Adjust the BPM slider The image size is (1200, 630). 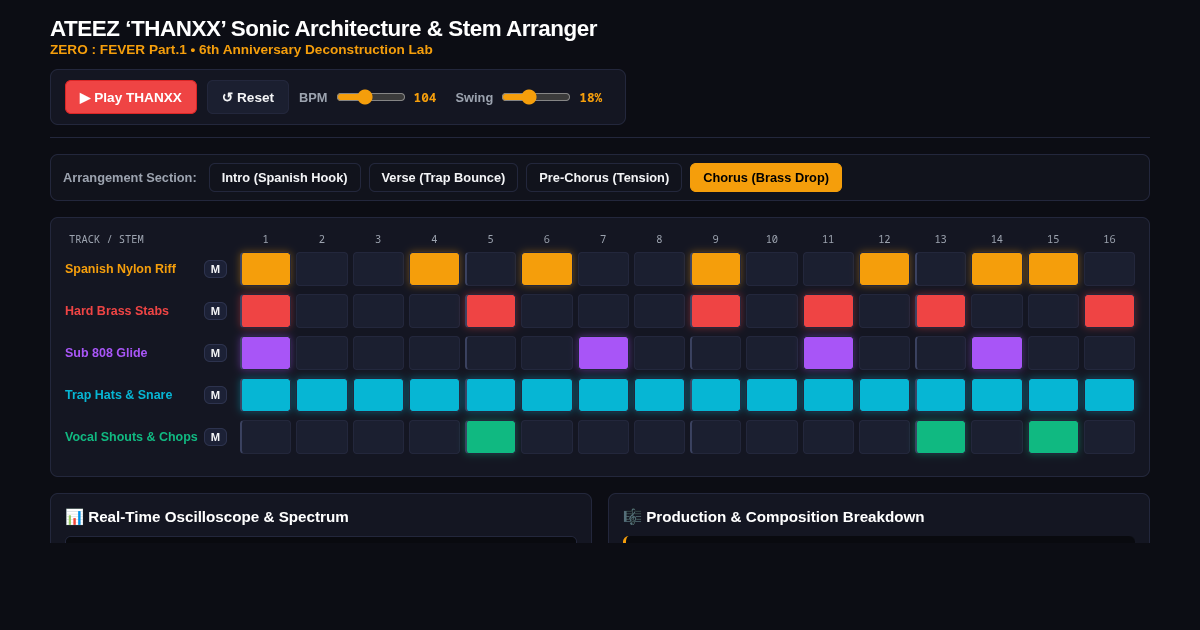(x=371, y=97)
